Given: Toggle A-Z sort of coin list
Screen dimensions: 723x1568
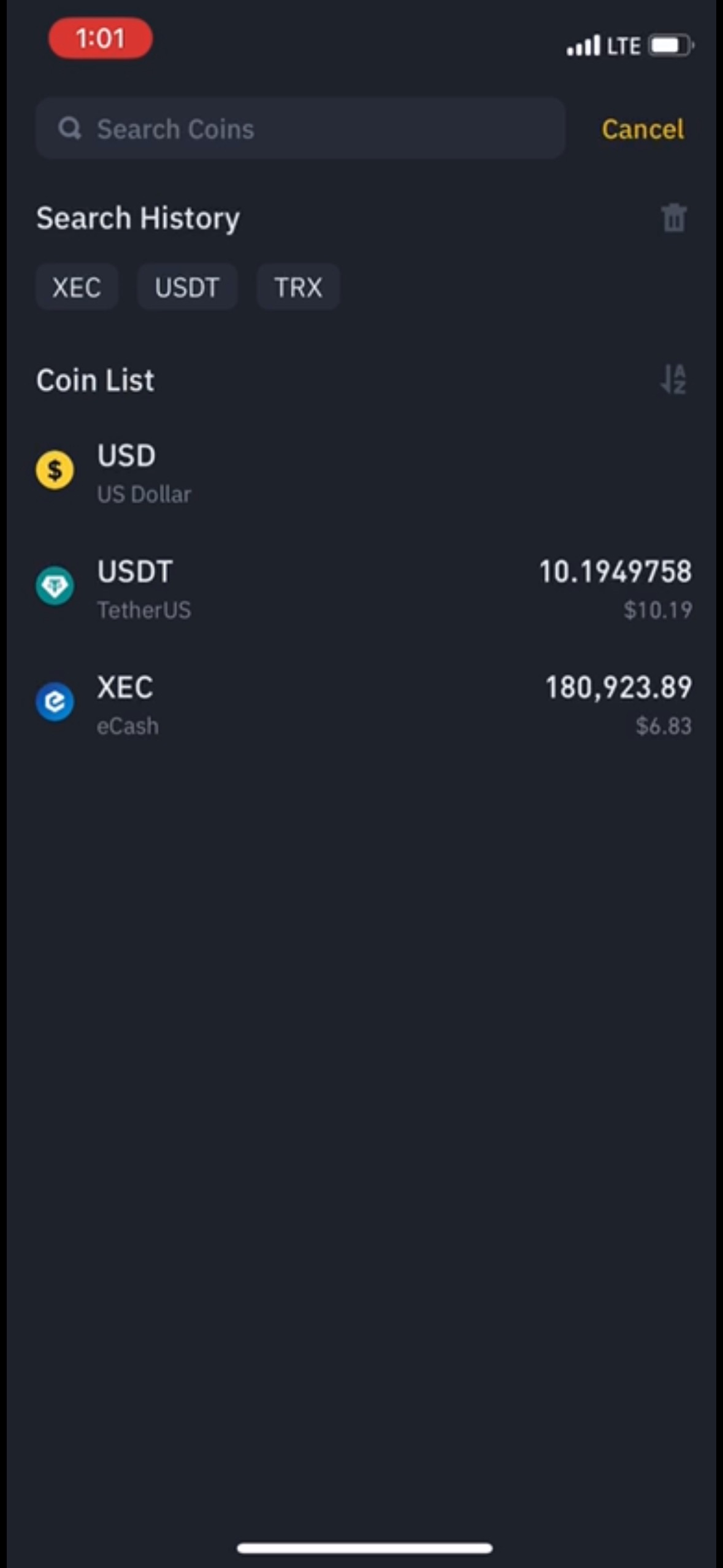Looking at the screenshot, I should [673, 380].
